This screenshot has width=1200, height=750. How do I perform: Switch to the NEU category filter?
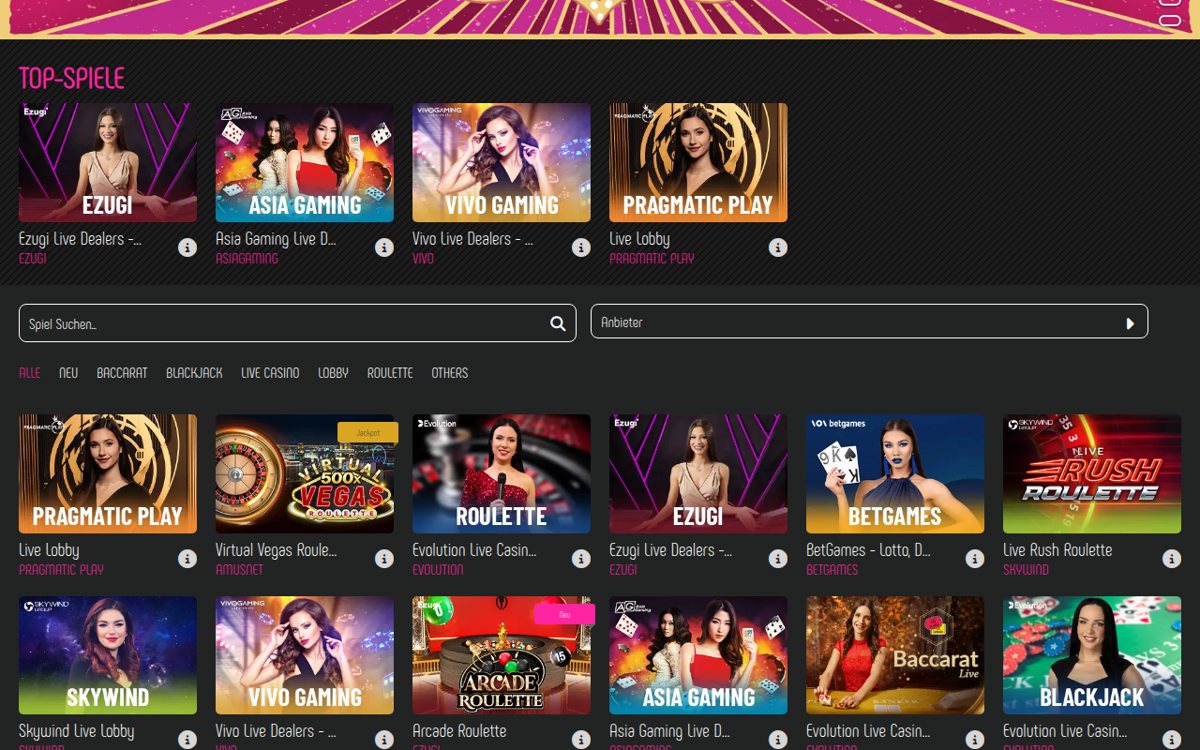point(68,372)
